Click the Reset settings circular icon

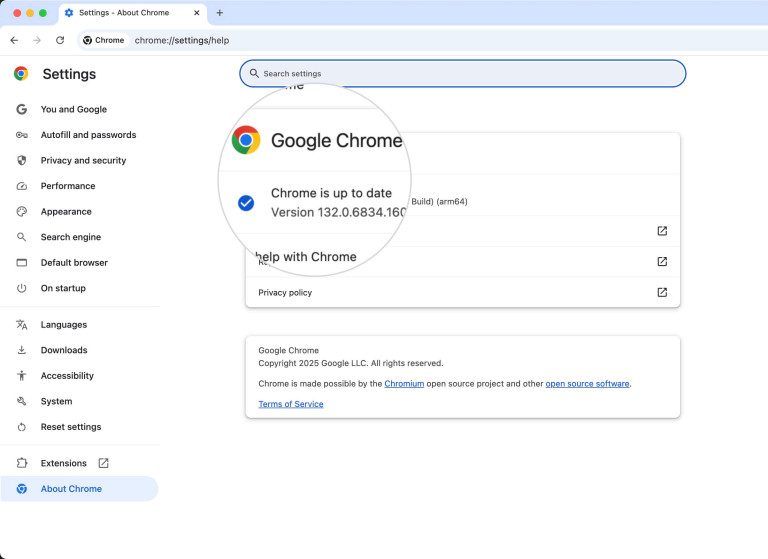click(x=22, y=427)
